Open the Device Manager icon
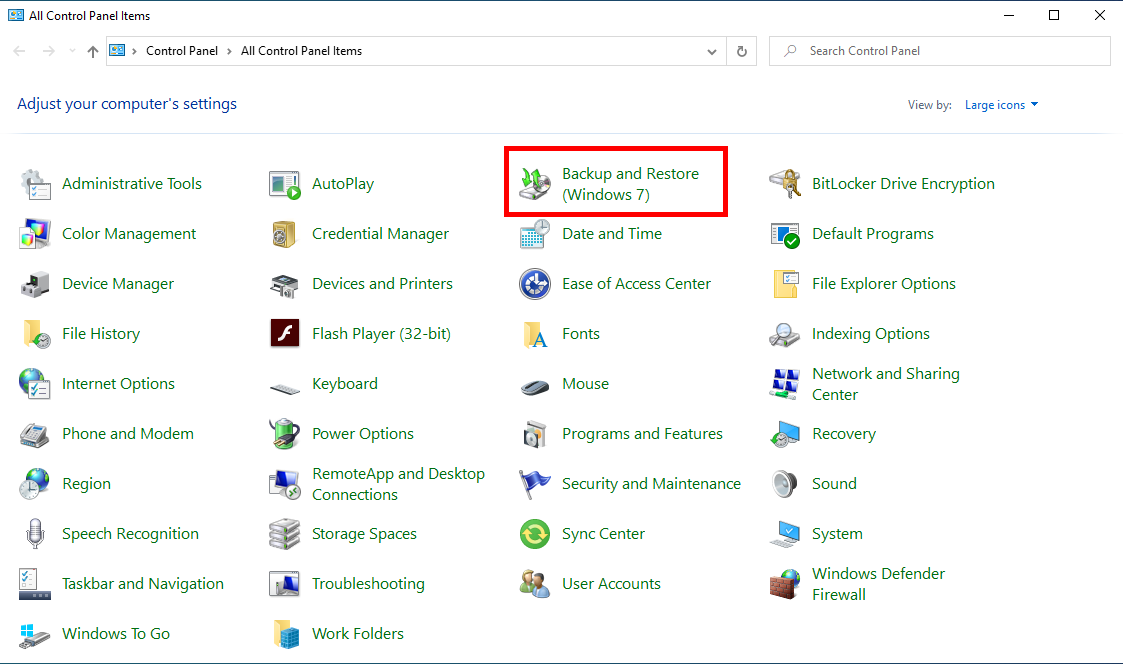 [35, 284]
